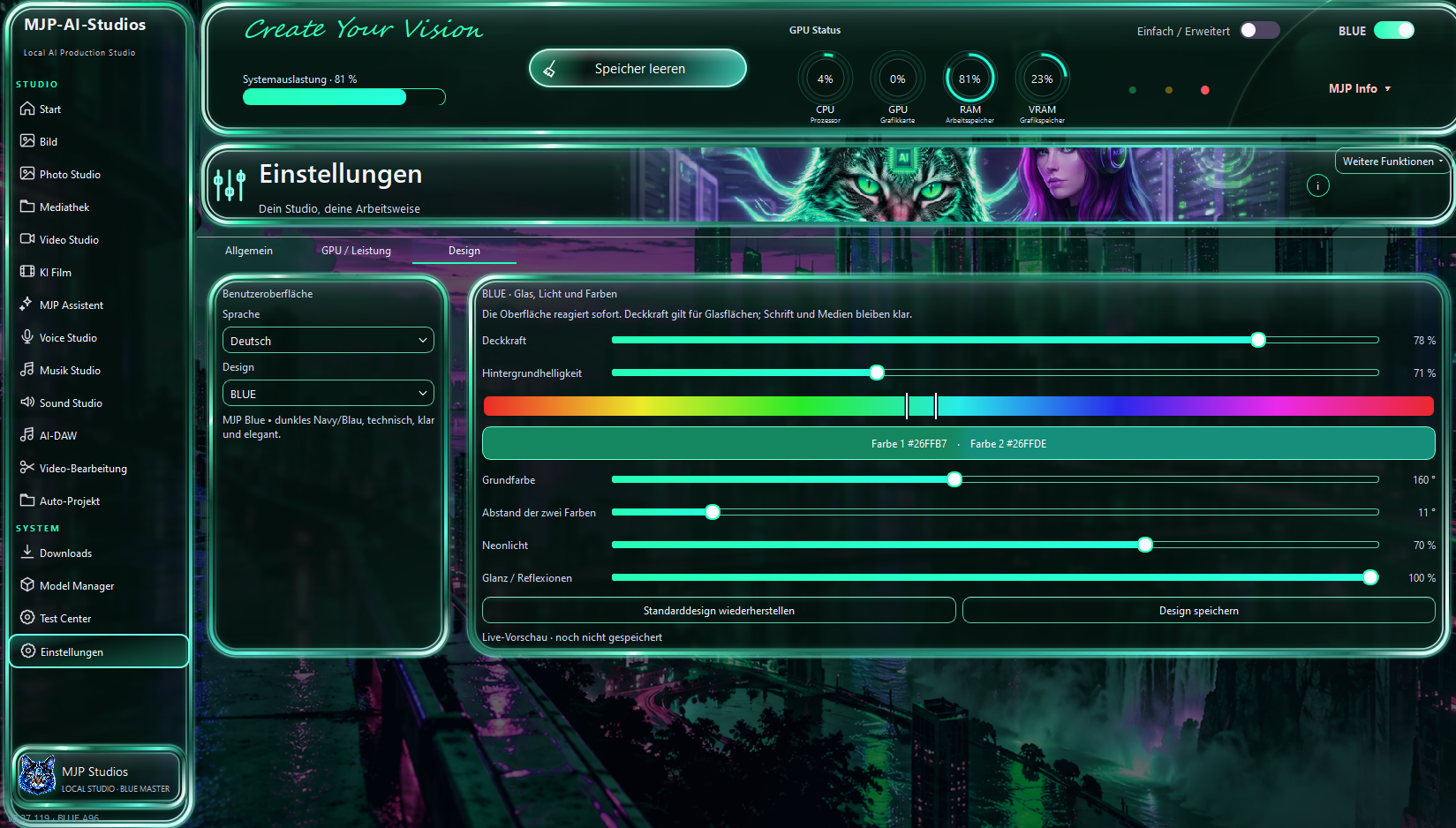Expand the MJP Info menu
This screenshot has width=1456, height=828.
pos(1360,88)
